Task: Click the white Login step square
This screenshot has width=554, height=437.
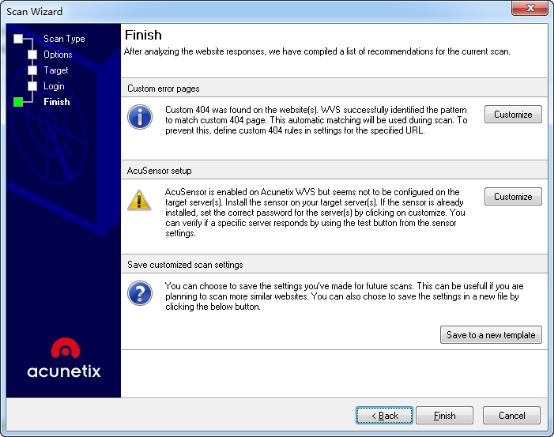Action: [x=33, y=86]
